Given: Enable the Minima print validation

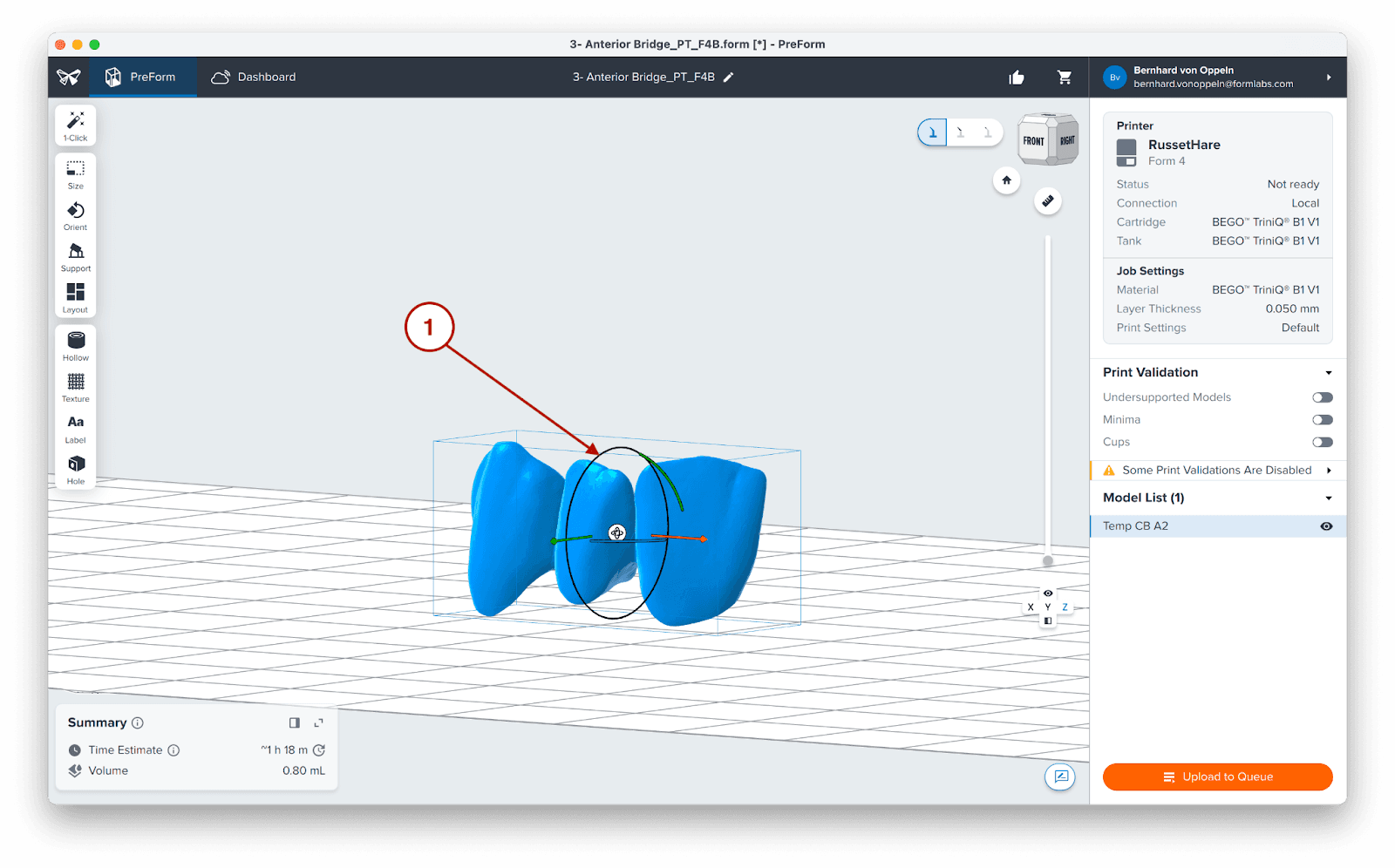Looking at the screenshot, I should tap(1322, 419).
